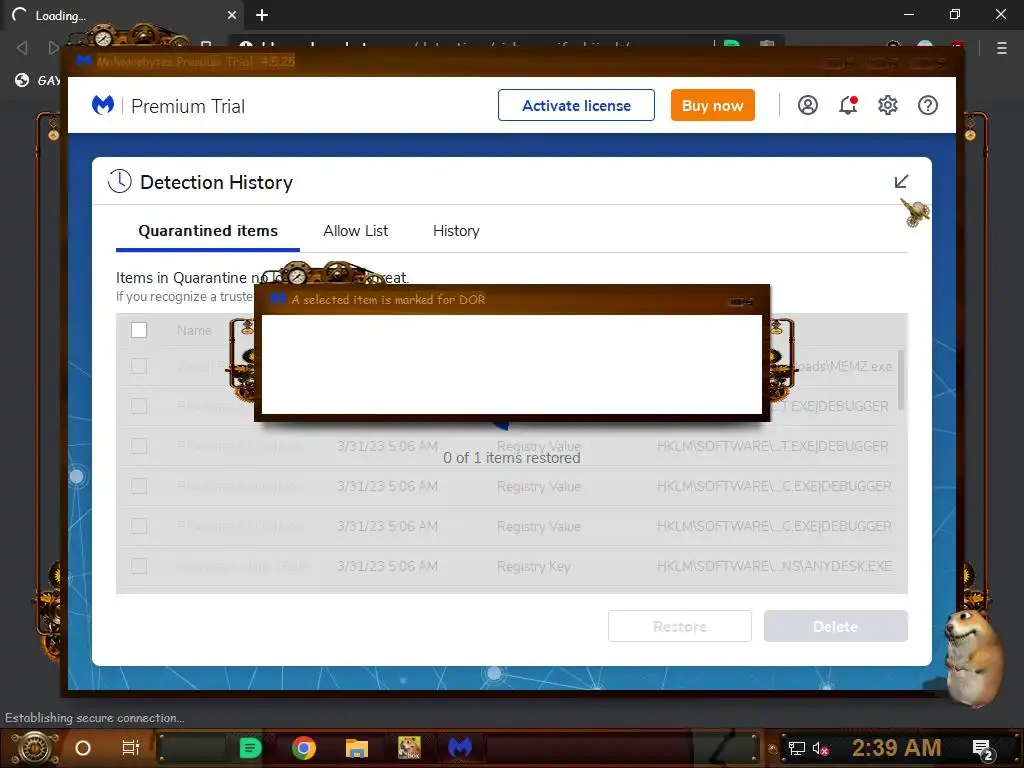Image resolution: width=1024 pixels, height=768 pixels.
Task: Go forward in the browser
Action: click(x=53, y=48)
